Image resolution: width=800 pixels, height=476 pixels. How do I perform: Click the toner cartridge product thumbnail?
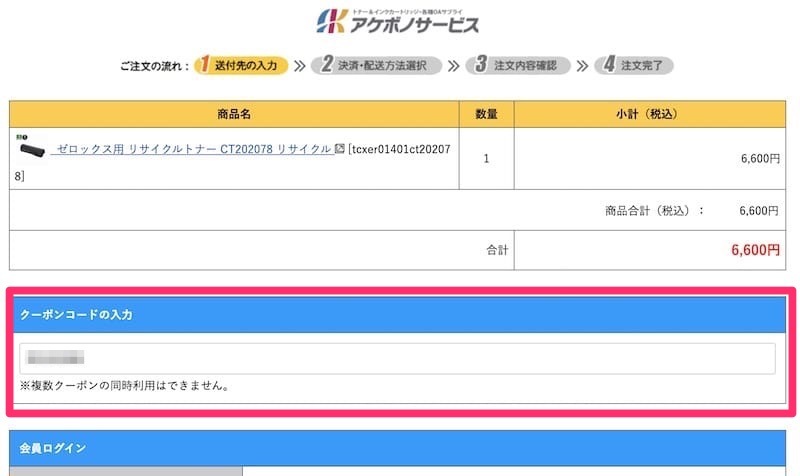click(x=32, y=149)
